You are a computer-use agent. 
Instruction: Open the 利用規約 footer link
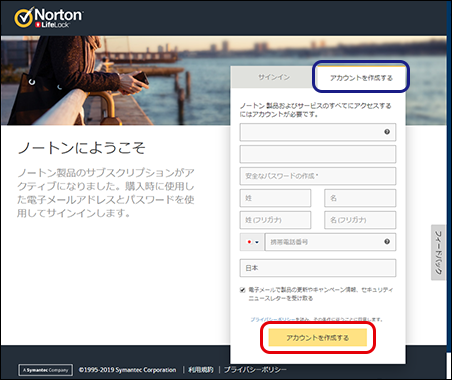coord(201,370)
